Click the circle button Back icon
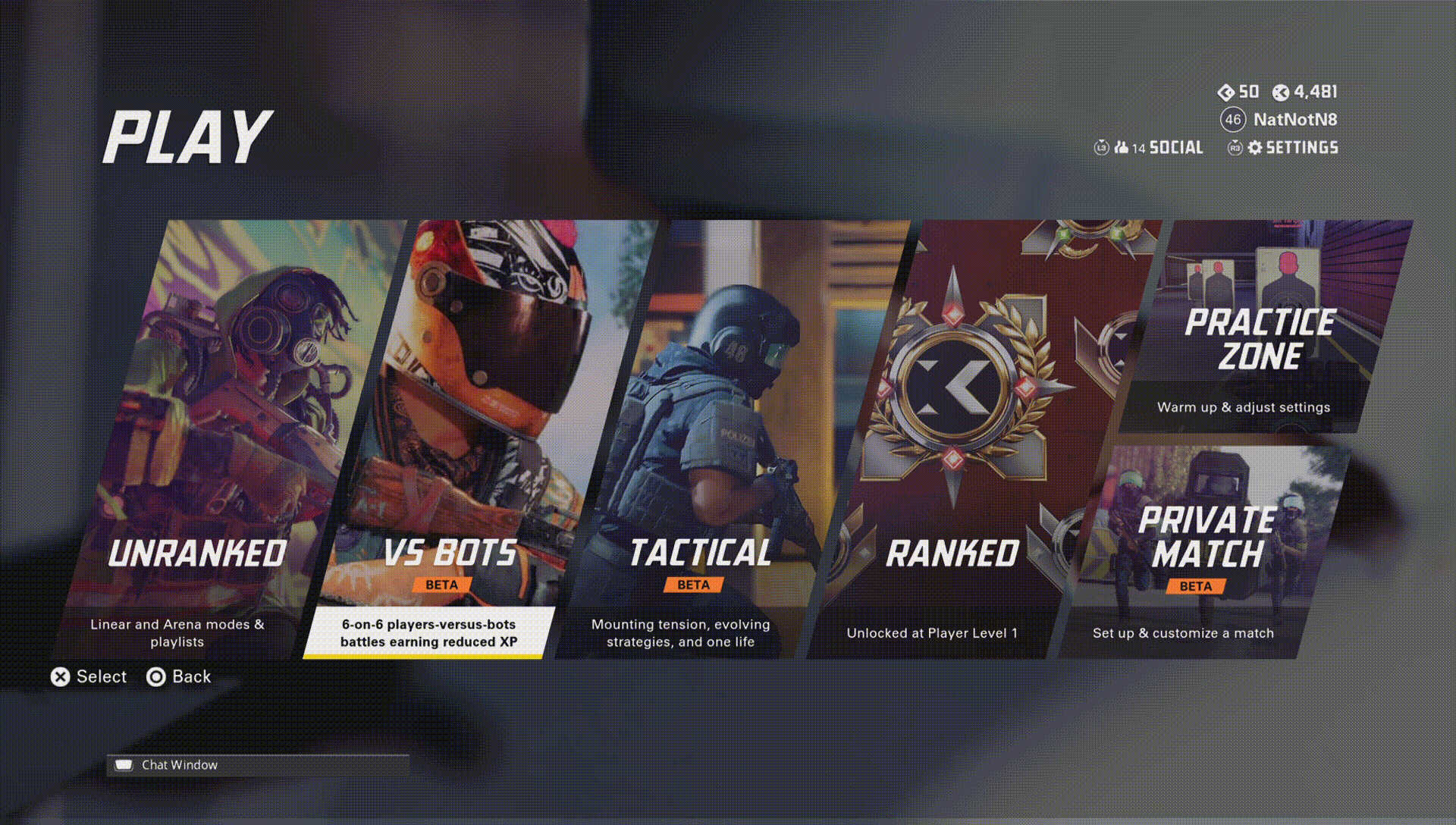This screenshot has width=1456, height=825. (156, 677)
